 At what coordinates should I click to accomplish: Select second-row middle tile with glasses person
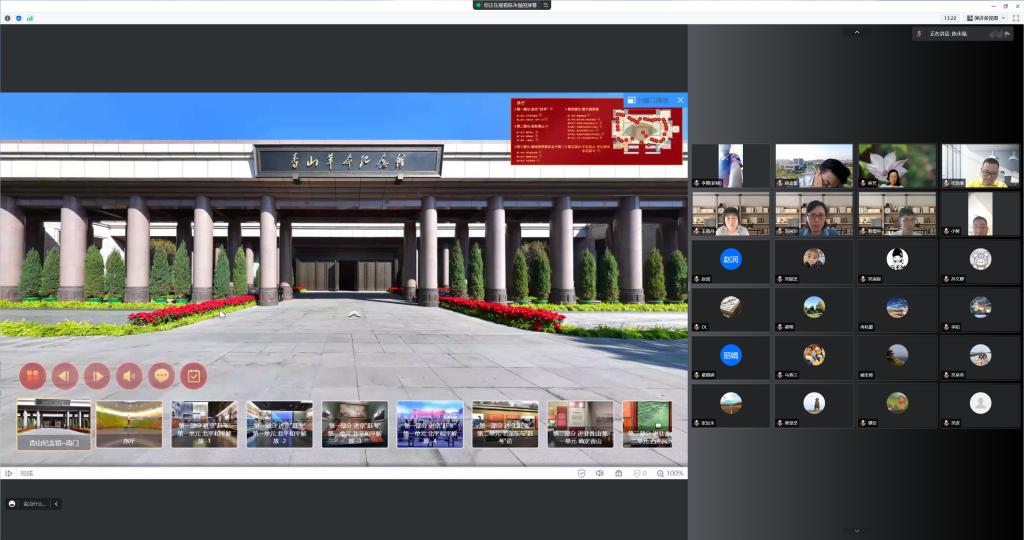tap(814, 214)
